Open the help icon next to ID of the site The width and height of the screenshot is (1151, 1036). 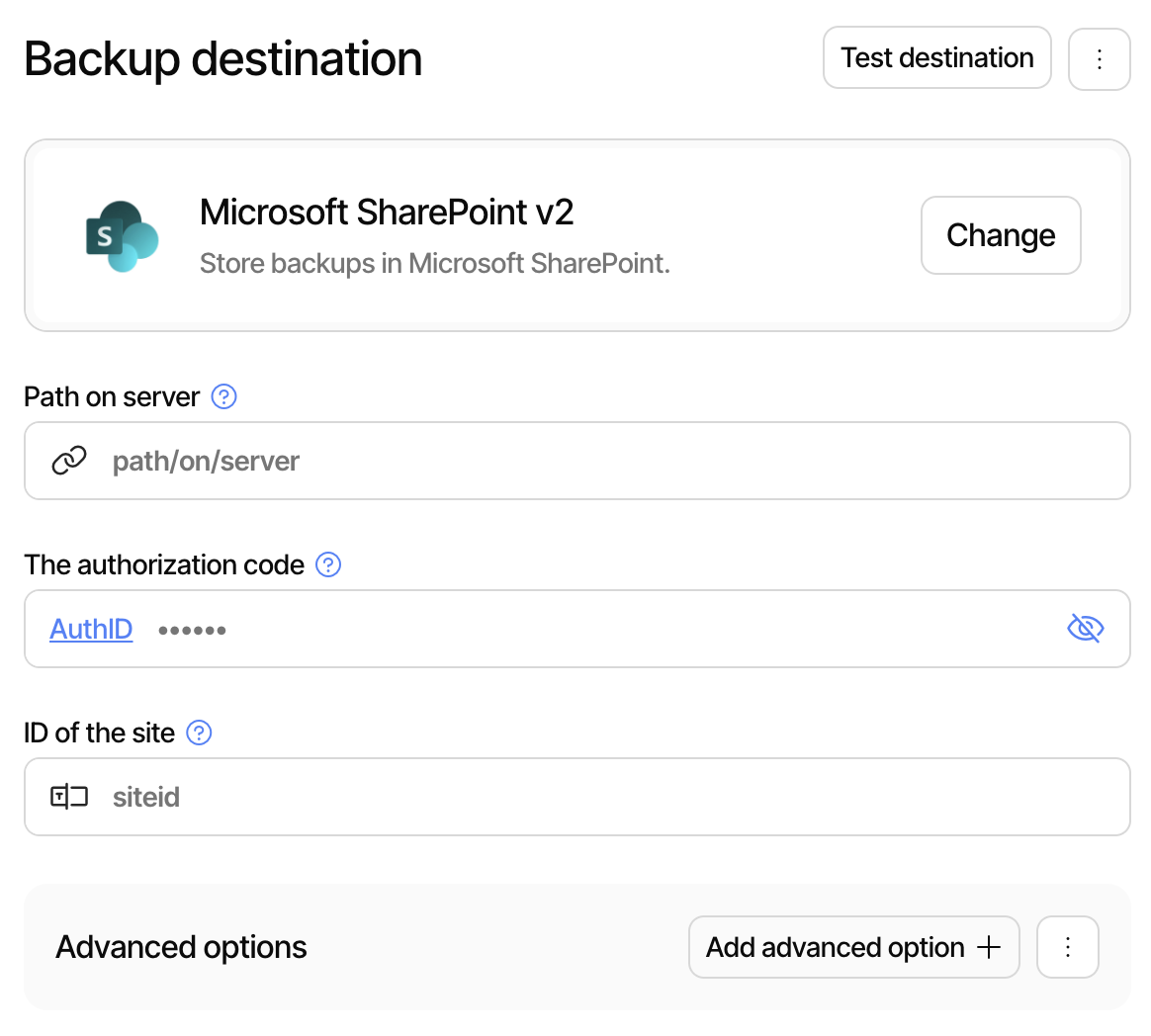(199, 733)
